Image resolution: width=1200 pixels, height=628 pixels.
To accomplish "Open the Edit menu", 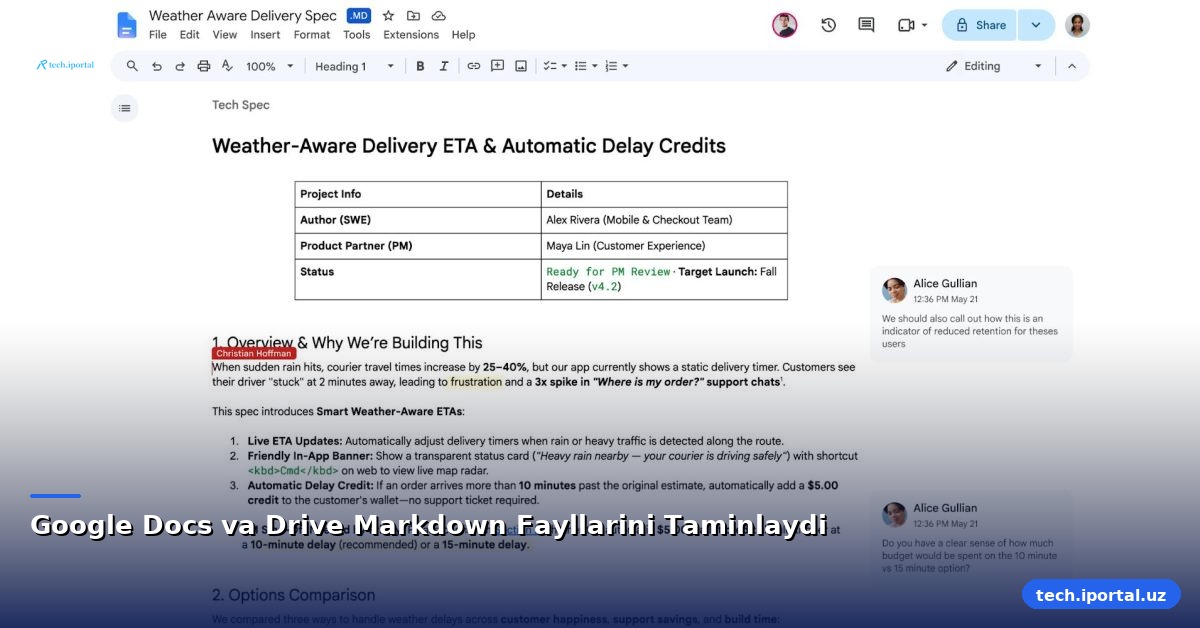I will pyautogui.click(x=190, y=34).
